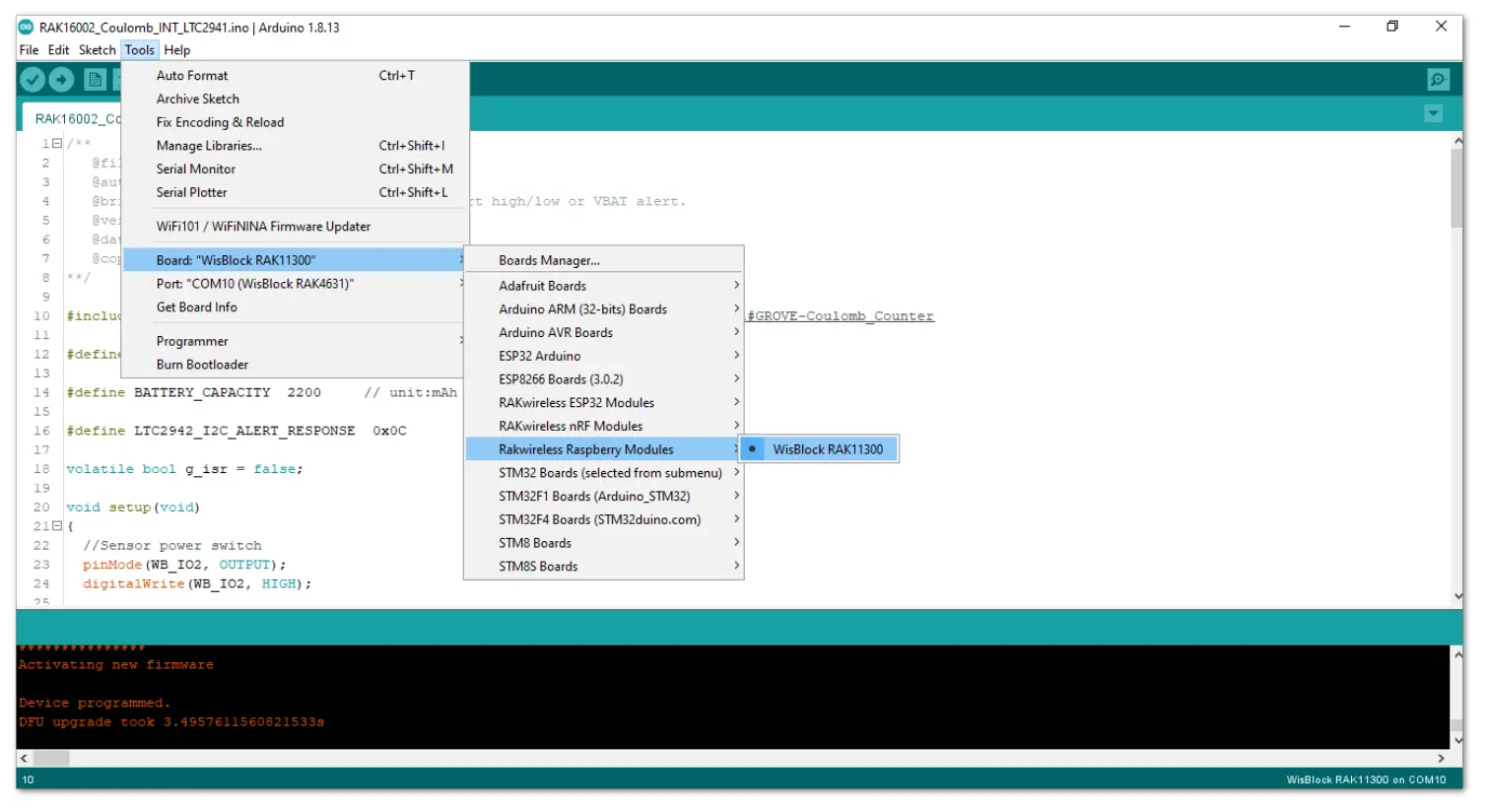Expand STM32F4 Boards (STM32duino.com) submenu

(x=603, y=520)
